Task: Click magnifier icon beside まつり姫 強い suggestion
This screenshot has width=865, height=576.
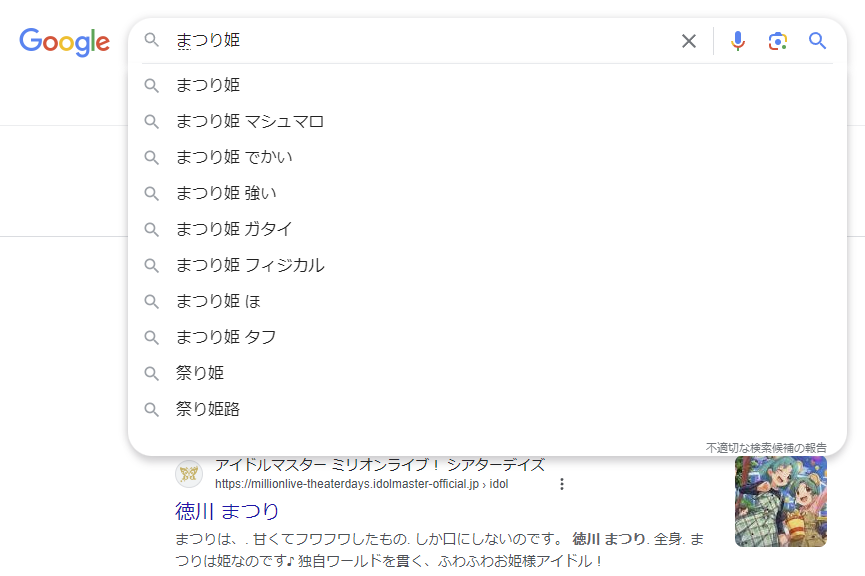Action: [x=152, y=193]
